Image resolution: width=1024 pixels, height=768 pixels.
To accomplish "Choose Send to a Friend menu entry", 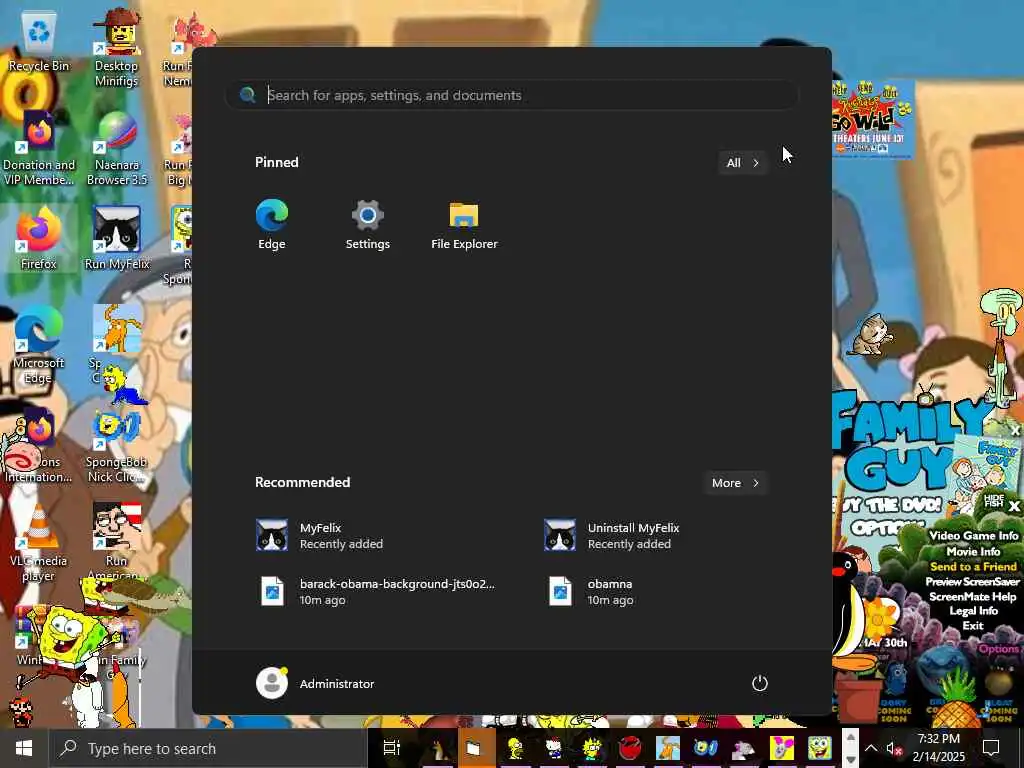I will pyautogui.click(x=973, y=566).
